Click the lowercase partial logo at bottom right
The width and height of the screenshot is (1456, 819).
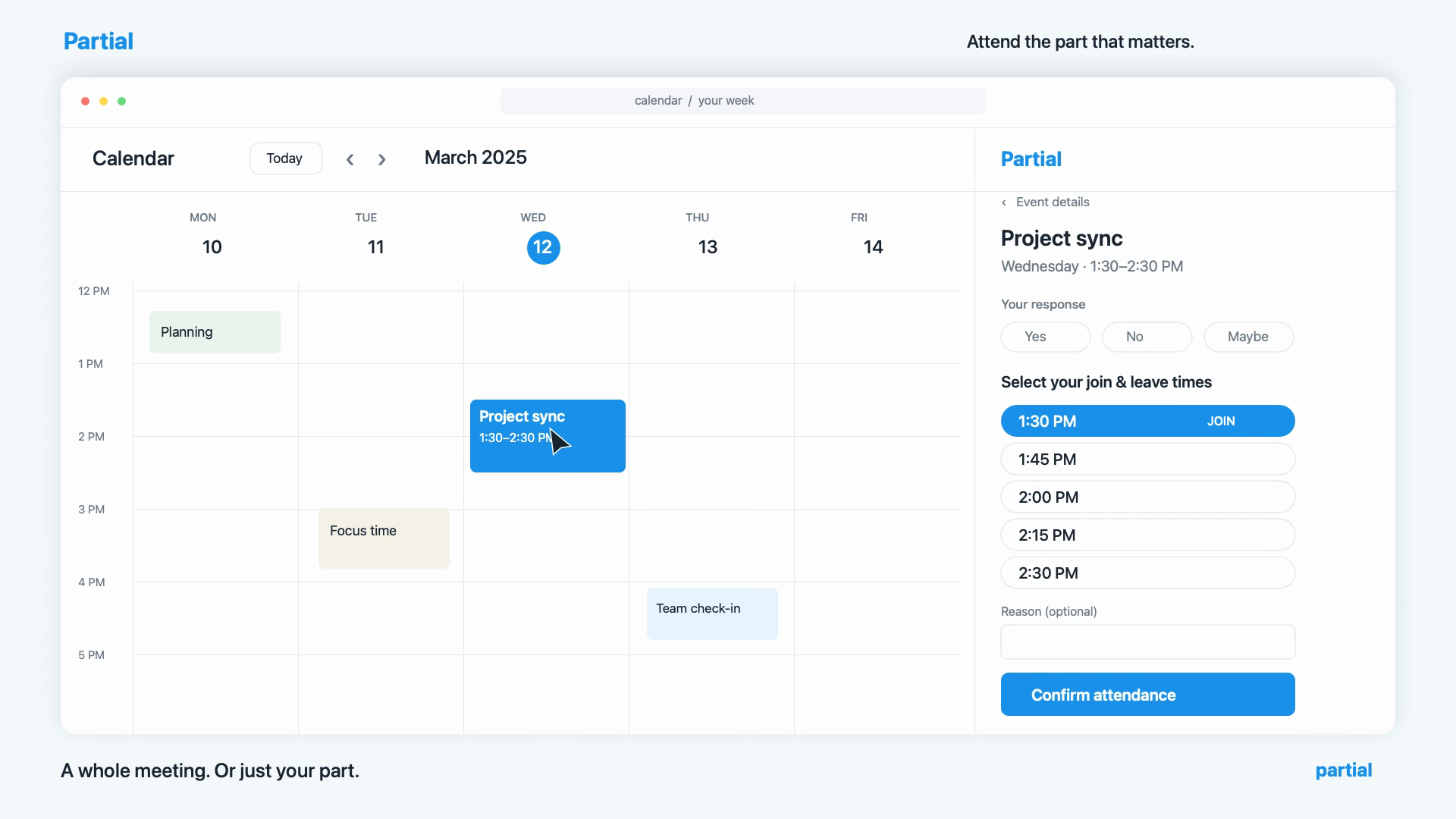click(x=1343, y=770)
